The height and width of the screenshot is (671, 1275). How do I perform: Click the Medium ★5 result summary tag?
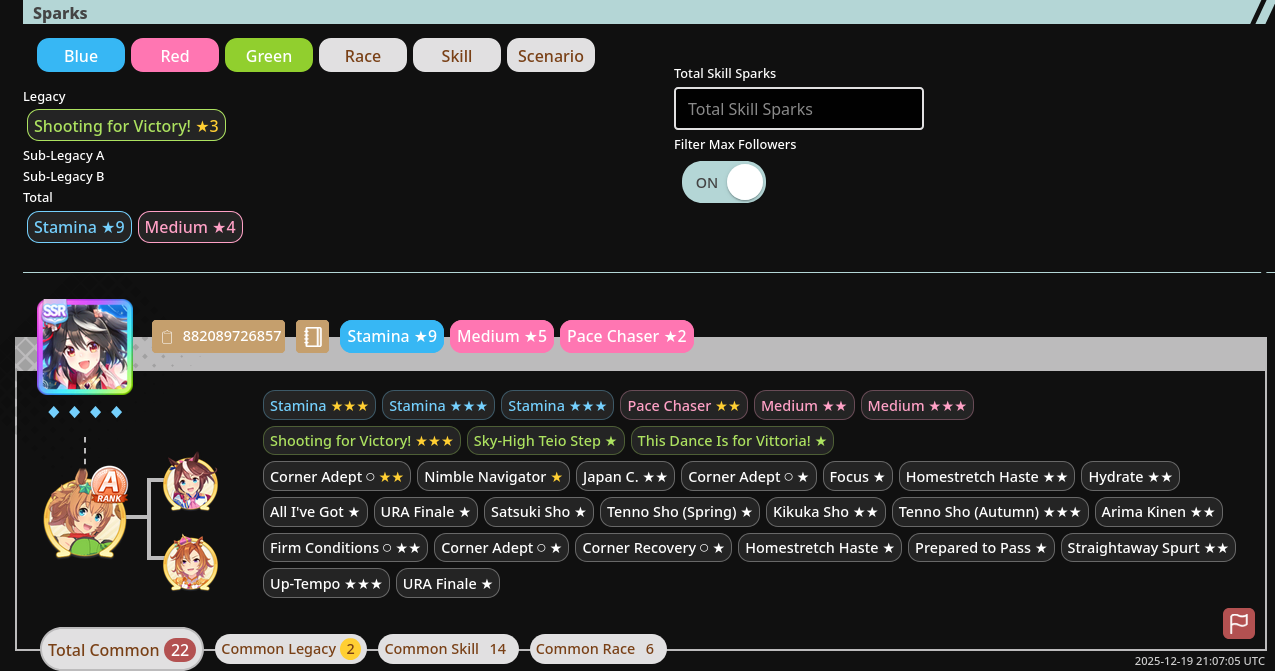point(502,336)
